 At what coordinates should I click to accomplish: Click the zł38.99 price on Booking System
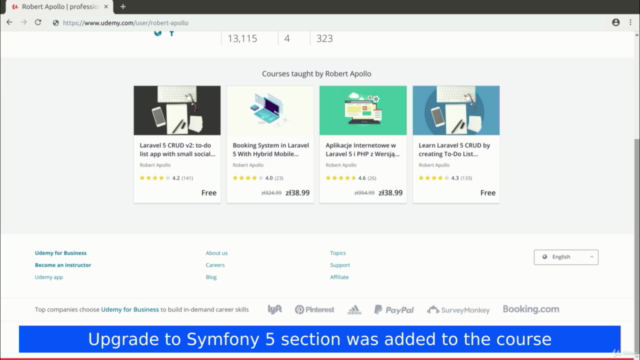click(298, 193)
